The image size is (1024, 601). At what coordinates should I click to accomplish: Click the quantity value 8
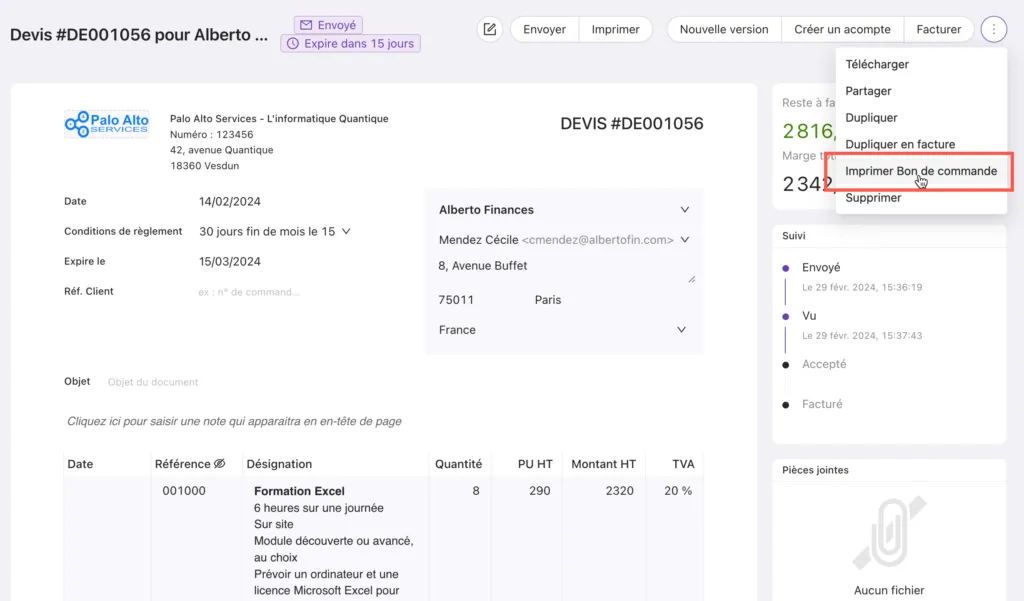476,491
